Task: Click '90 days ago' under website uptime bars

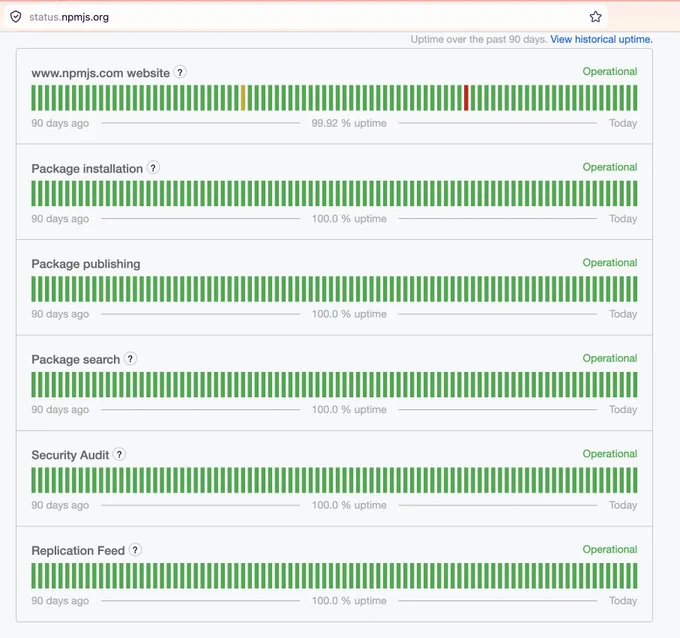Action: (60, 124)
